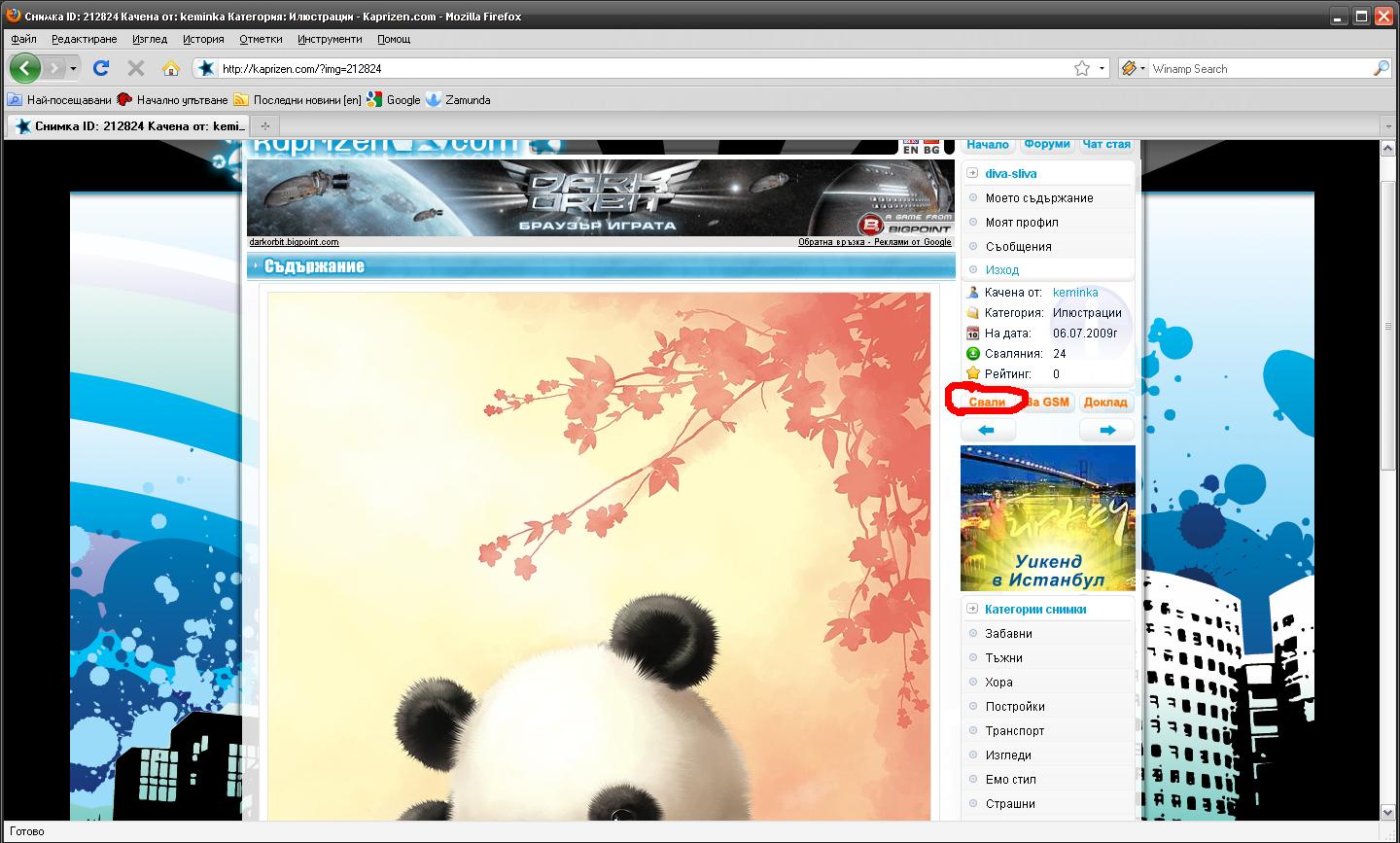Switch site language to BG flag
The height and width of the screenshot is (843, 1400).
[x=931, y=147]
